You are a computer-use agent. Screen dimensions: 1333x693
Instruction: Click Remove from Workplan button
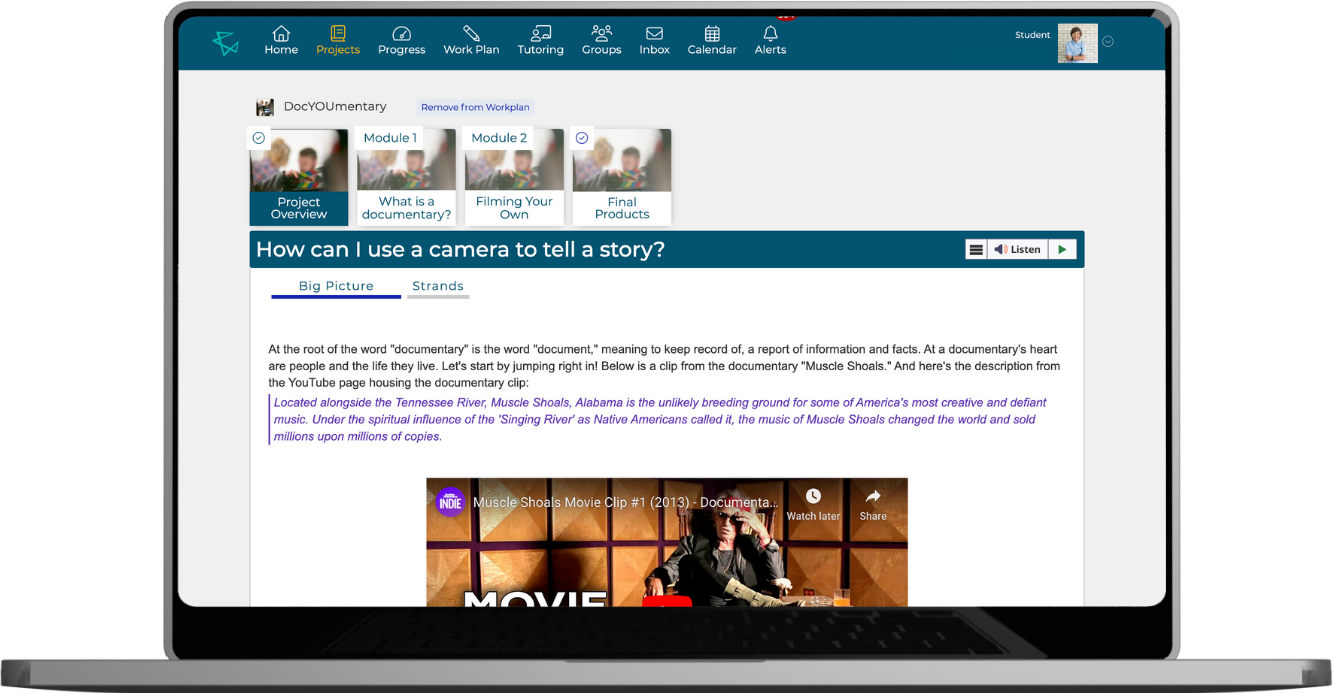475,107
